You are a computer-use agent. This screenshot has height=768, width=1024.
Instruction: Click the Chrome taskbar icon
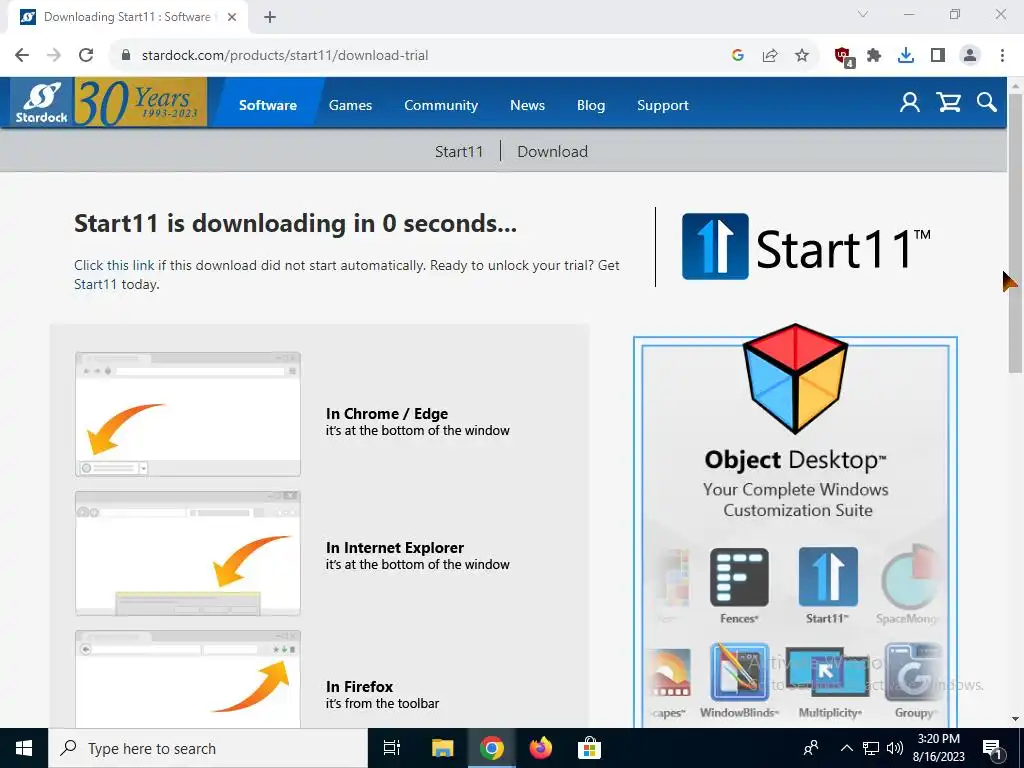coord(491,748)
